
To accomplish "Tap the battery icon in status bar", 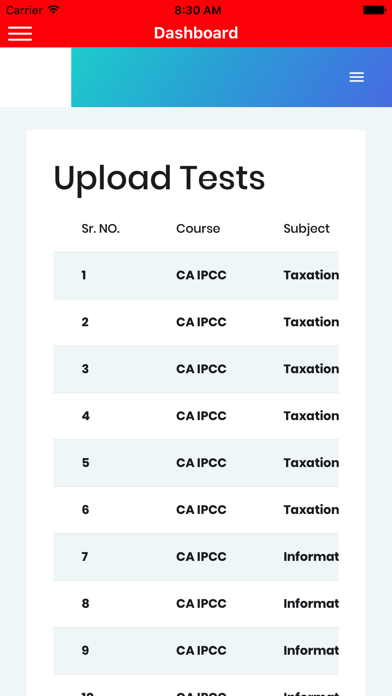I will point(374,10).
